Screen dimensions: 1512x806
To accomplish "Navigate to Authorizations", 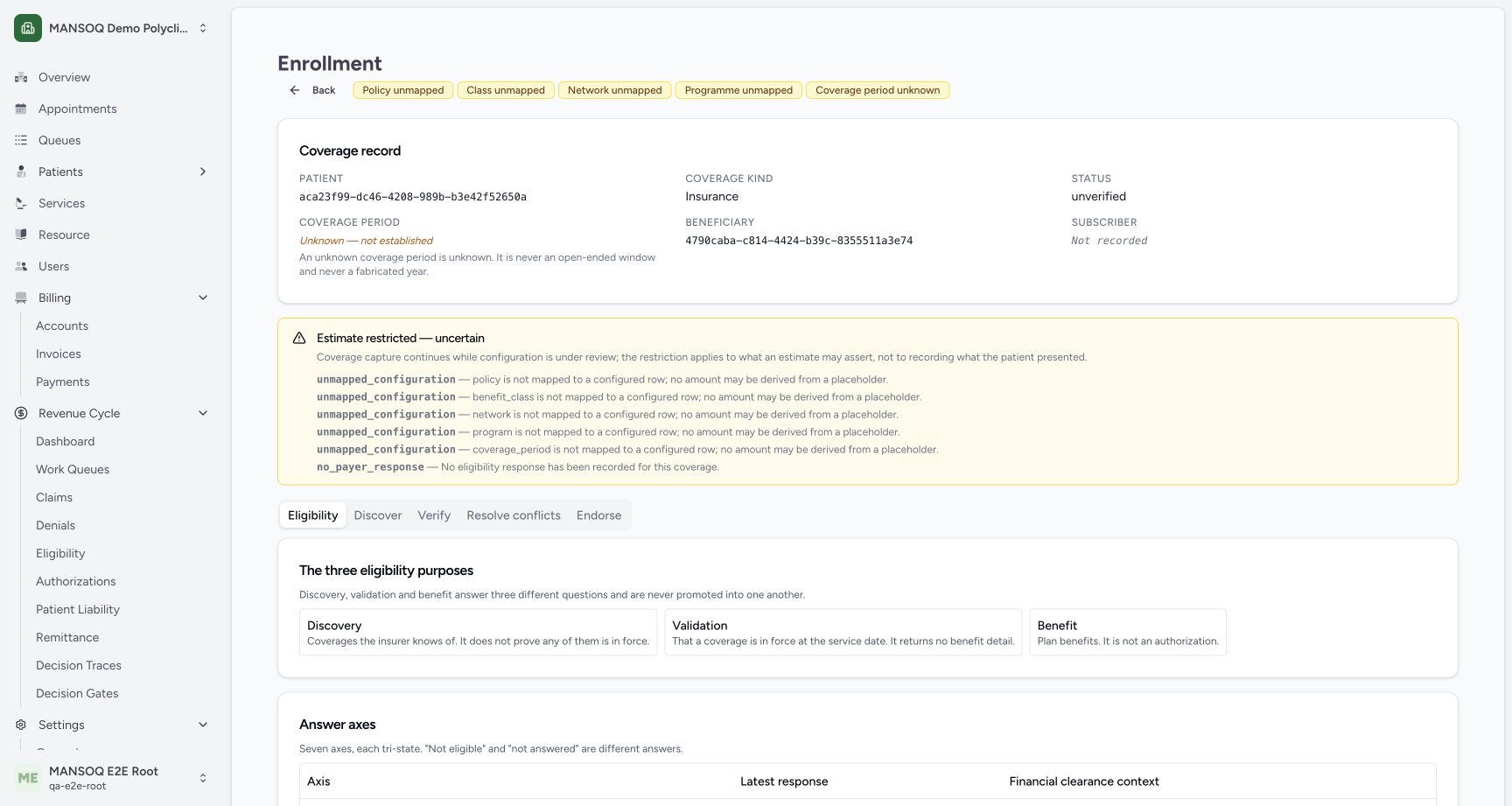I will coord(76,581).
